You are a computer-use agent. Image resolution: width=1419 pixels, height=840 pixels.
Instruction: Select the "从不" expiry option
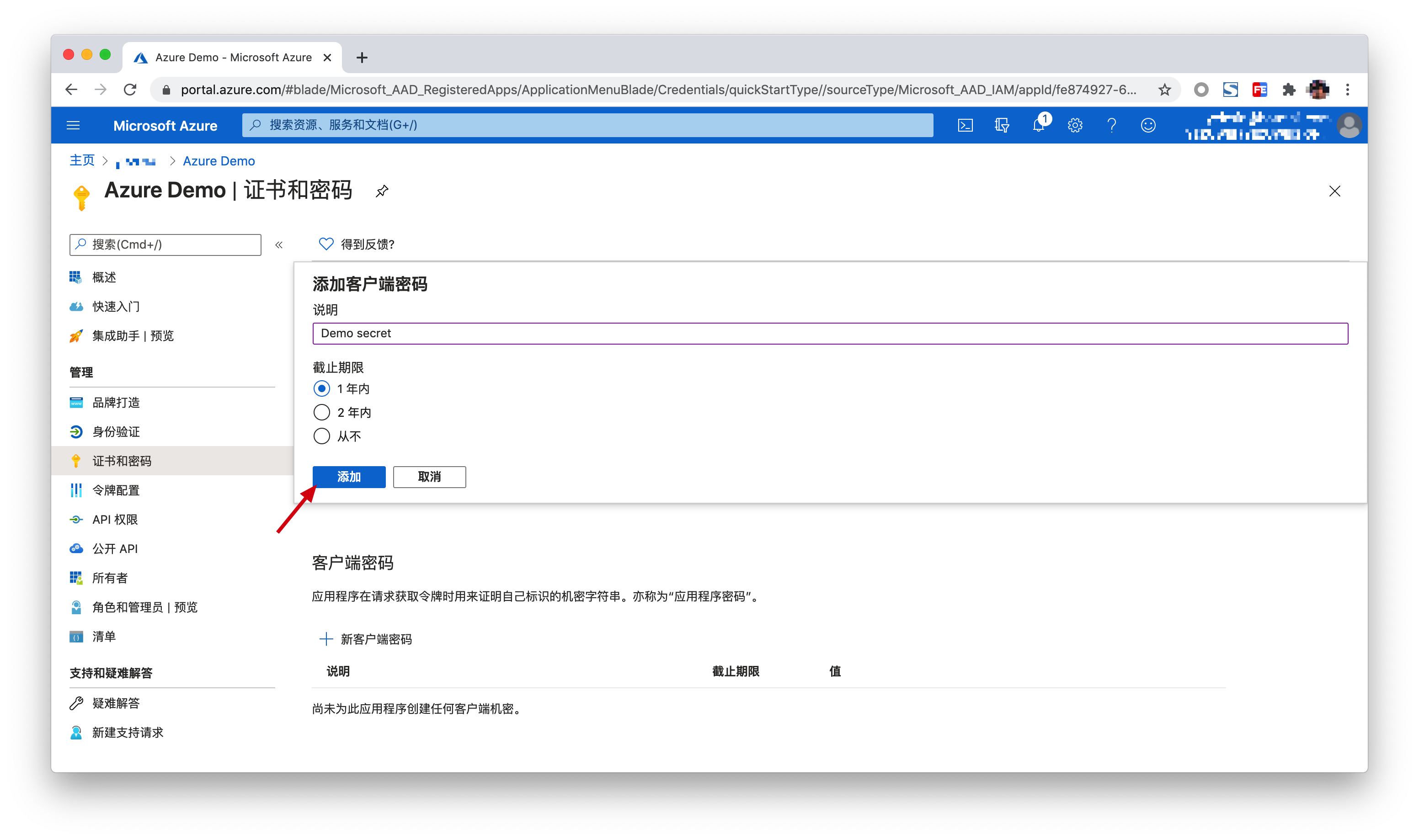click(x=321, y=436)
